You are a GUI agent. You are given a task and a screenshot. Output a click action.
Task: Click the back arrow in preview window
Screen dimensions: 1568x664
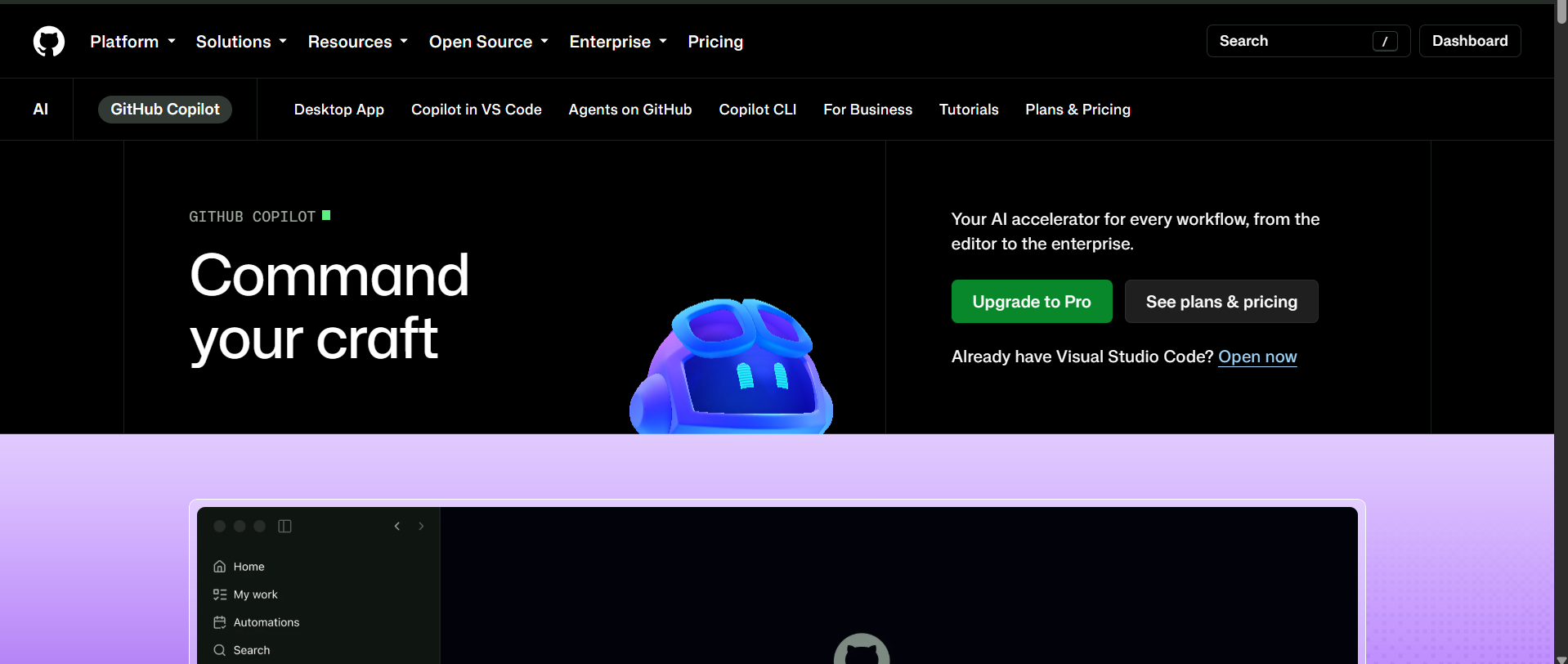coord(397,526)
